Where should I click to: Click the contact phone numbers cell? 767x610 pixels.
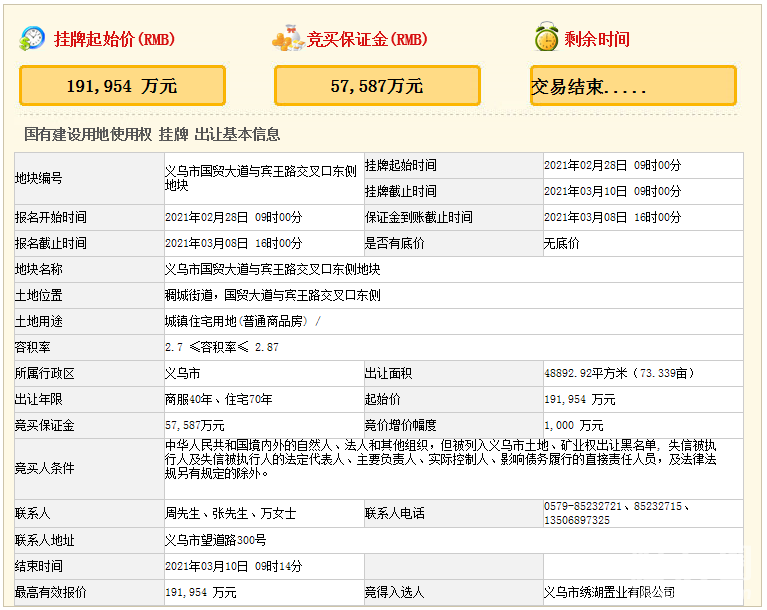(x=616, y=513)
